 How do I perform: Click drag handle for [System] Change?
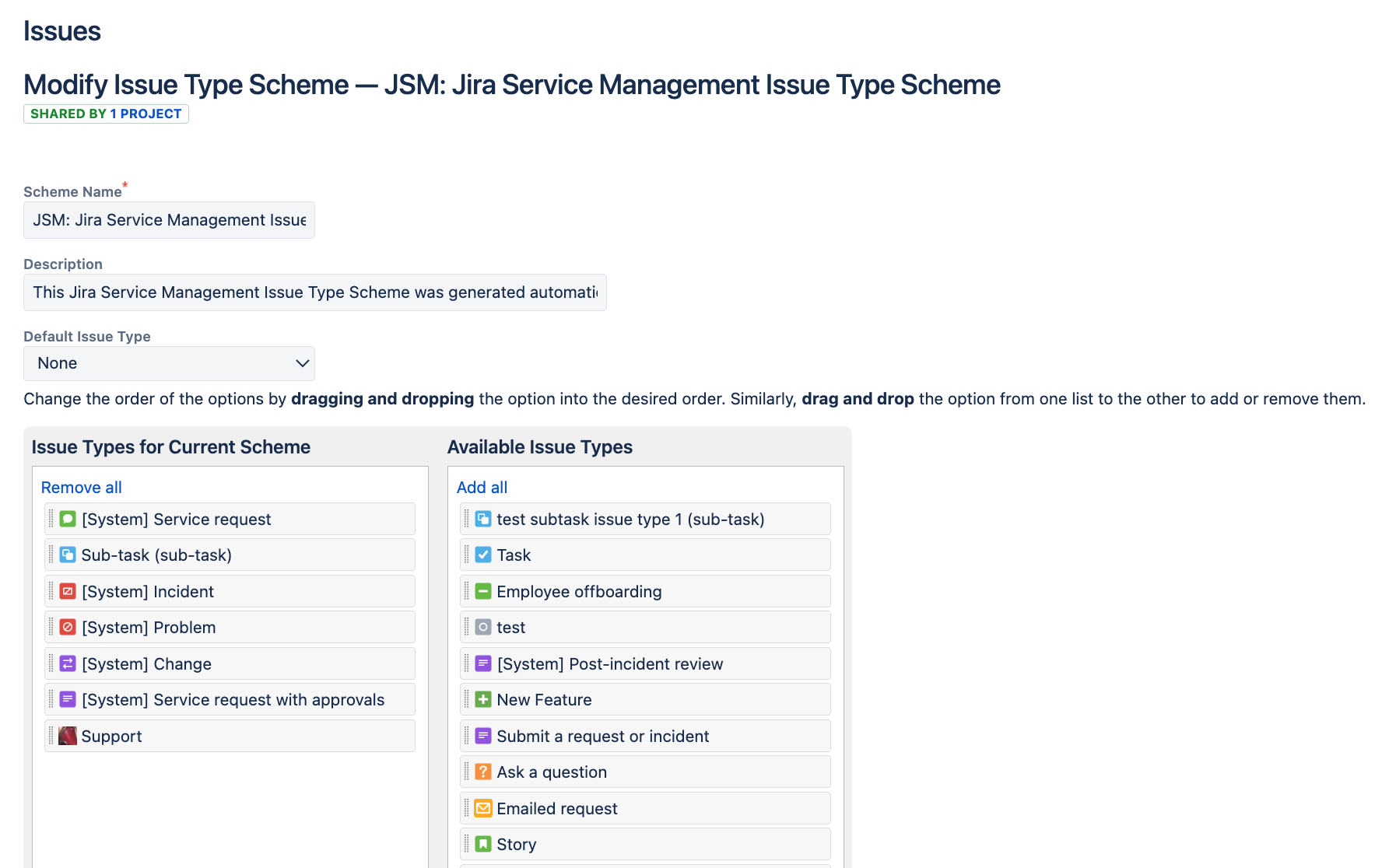[51, 663]
